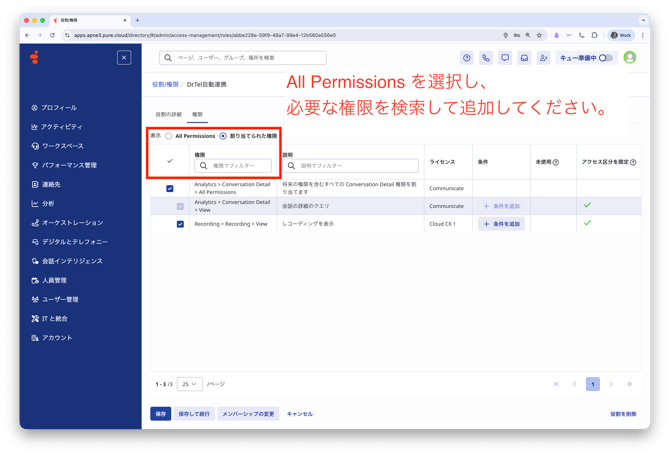This screenshot has height=455, width=670.
Task: Click the メンバーシップの変更 button
Action: [248, 414]
